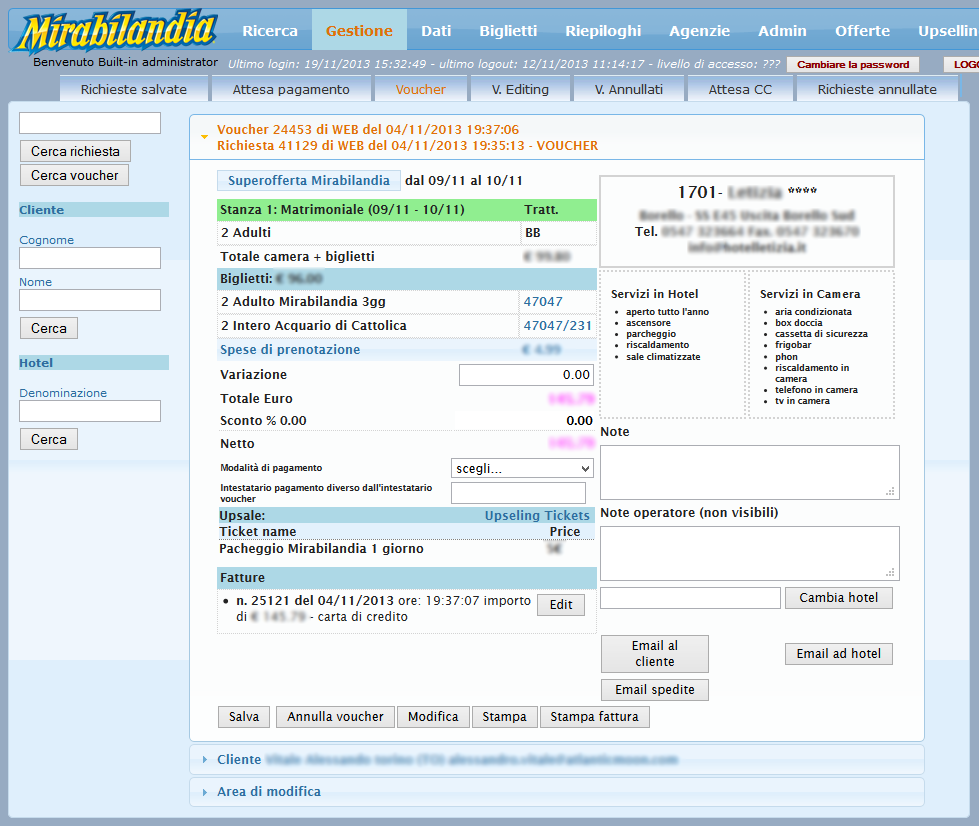Image resolution: width=979 pixels, height=826 pixels.
Task: Click Cerca under the Nome field
Action: tap(49, 328)
